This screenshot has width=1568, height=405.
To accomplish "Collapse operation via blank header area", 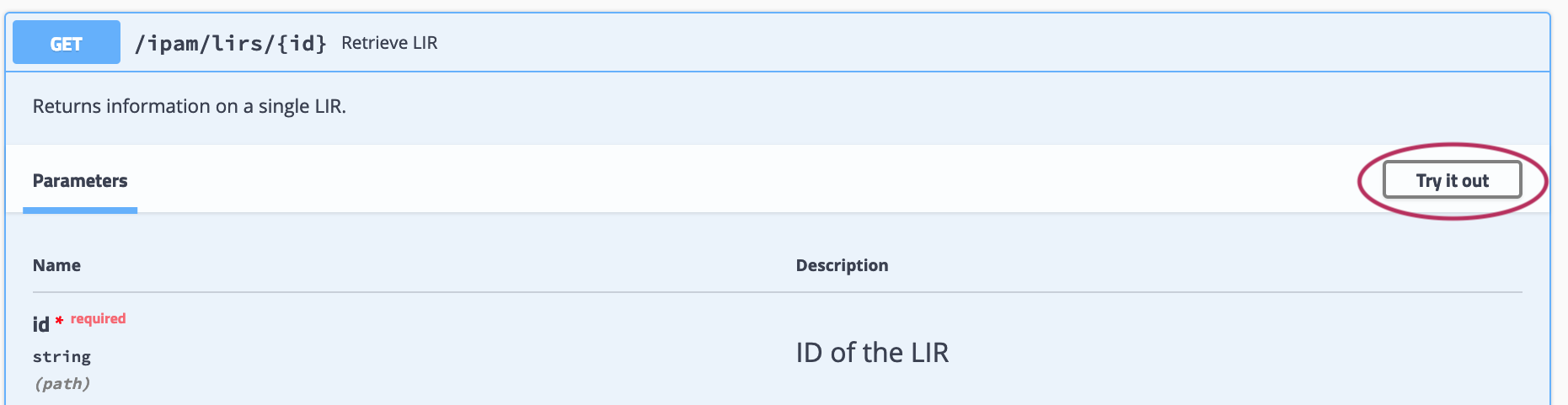I will 927,43.
